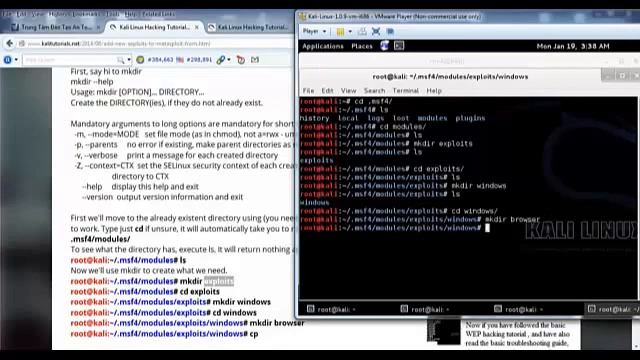Click the magnifier icon in toolbar search box
The width and height of the screenshot is (640, 360).
click(x=120, y=60)
